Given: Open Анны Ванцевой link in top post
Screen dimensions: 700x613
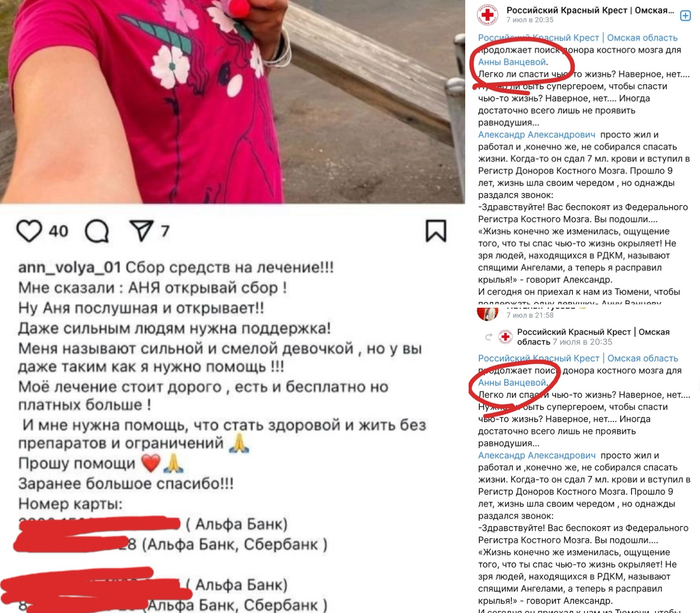Looking at the screenshot, I should (512, 62).
